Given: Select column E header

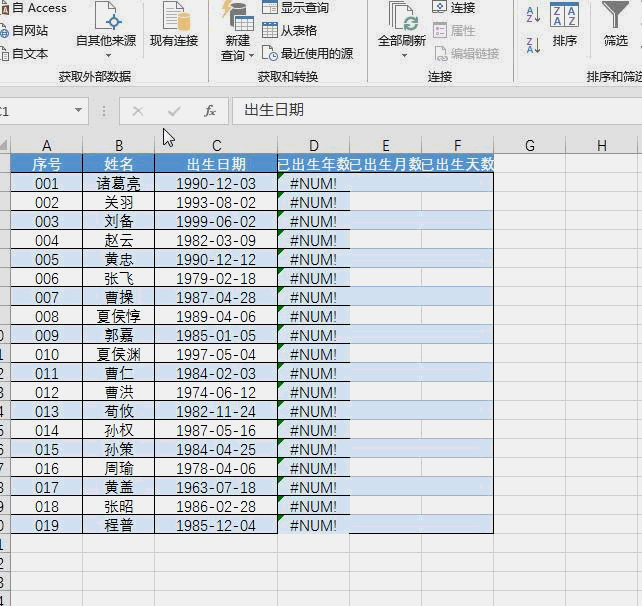Looking at the screenshot, I should click(386, 145).
